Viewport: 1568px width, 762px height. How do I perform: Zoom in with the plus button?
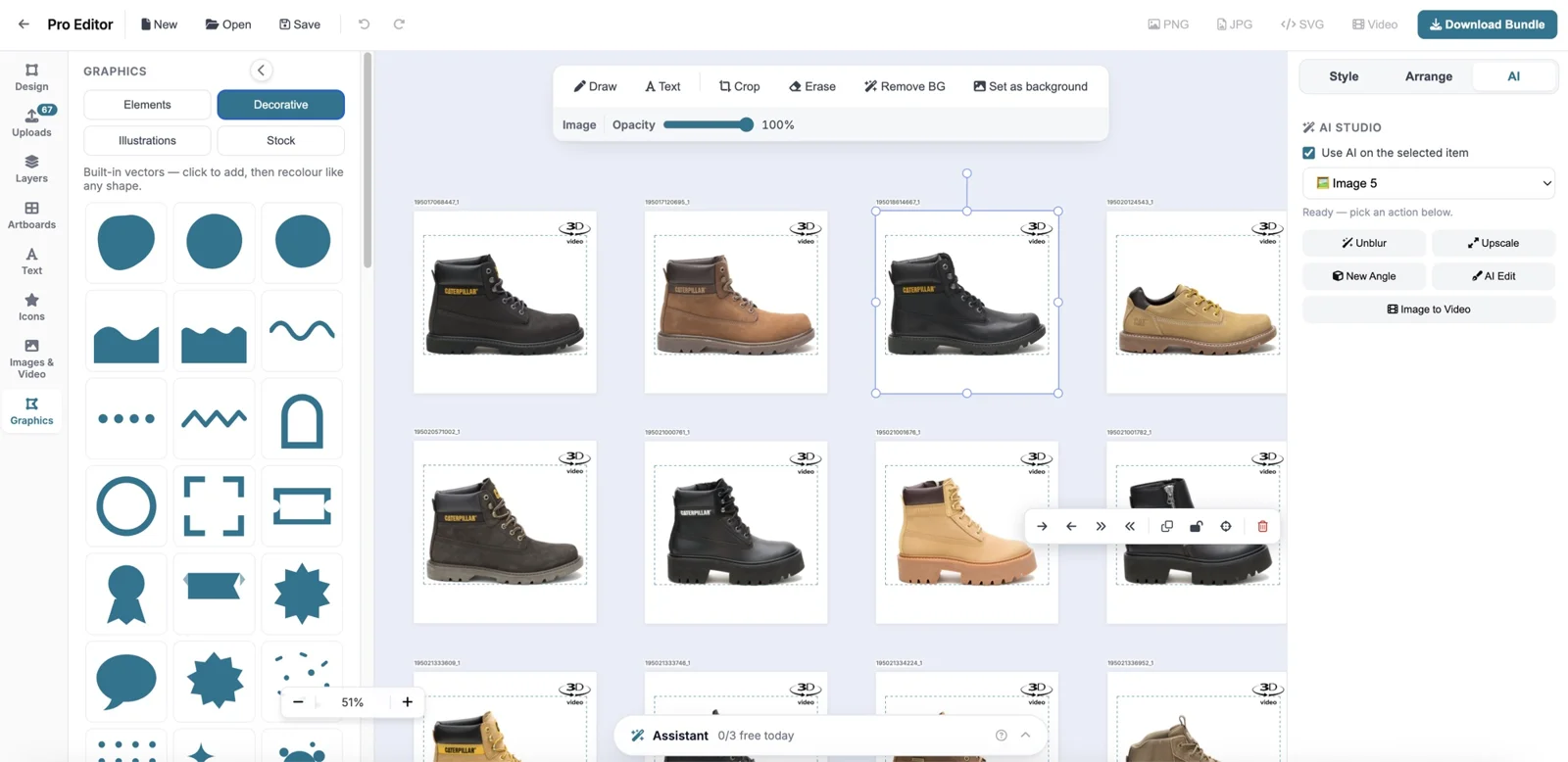[408, 702]
